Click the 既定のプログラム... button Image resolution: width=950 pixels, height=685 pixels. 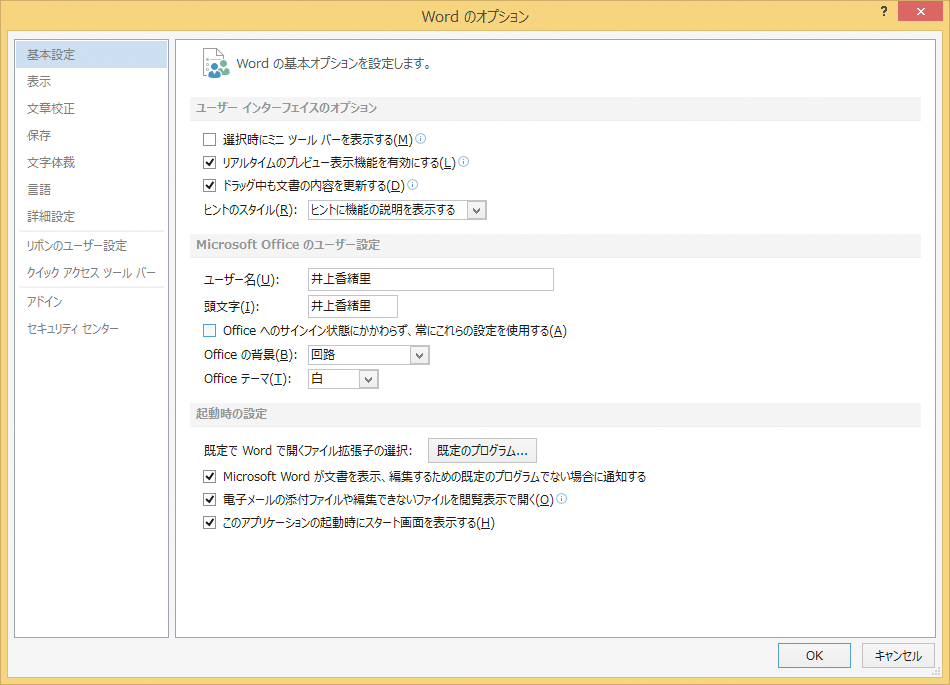pos(482,451)
